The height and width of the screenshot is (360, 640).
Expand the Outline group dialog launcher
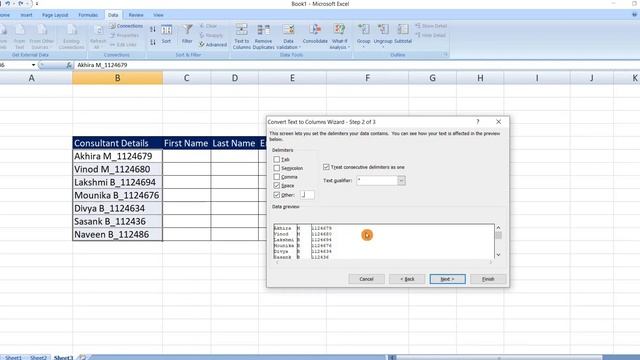click(446, 54)
